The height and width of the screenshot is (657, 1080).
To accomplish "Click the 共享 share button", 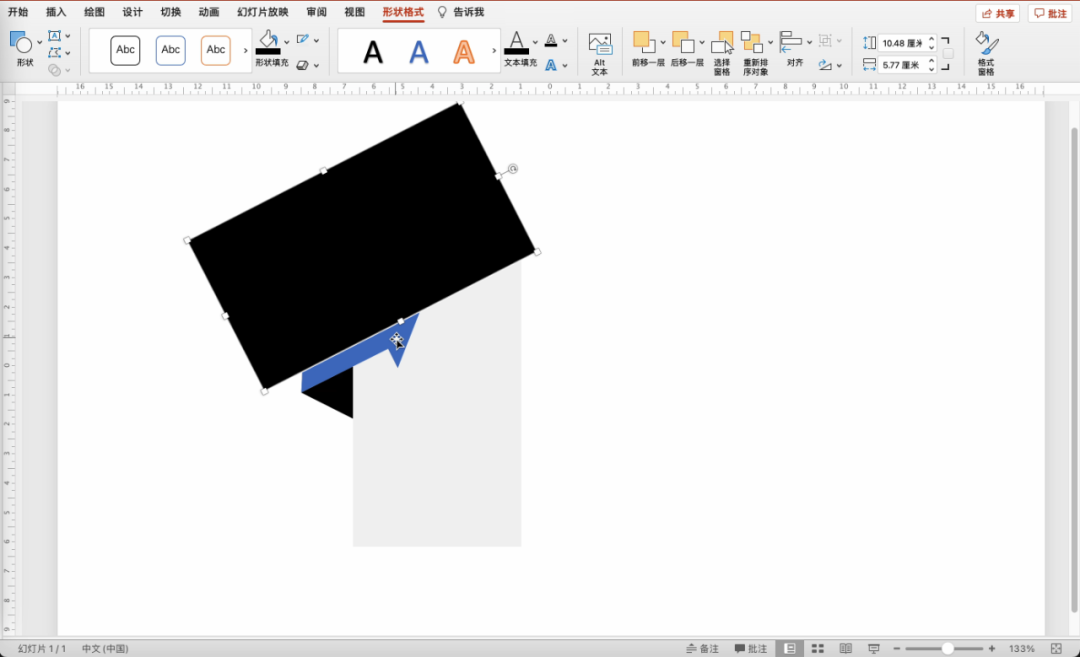I will coord(997,14).
